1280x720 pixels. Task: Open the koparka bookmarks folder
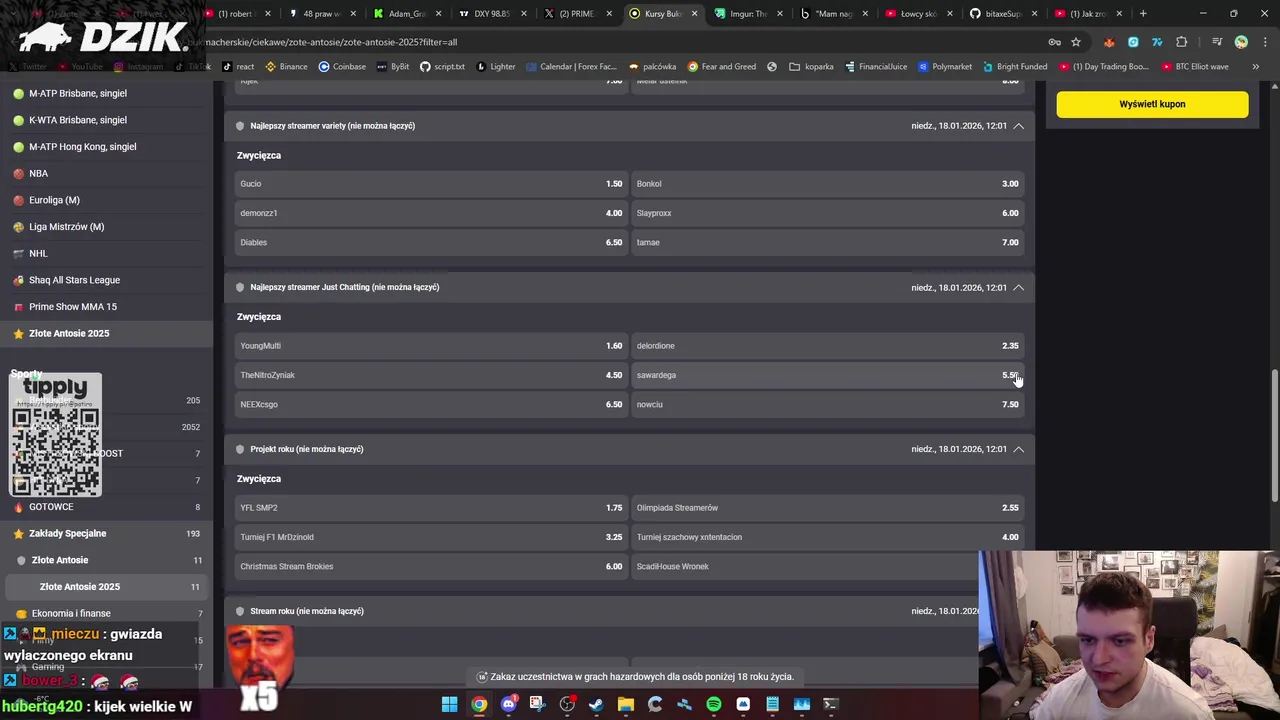(x=811, y=67)
